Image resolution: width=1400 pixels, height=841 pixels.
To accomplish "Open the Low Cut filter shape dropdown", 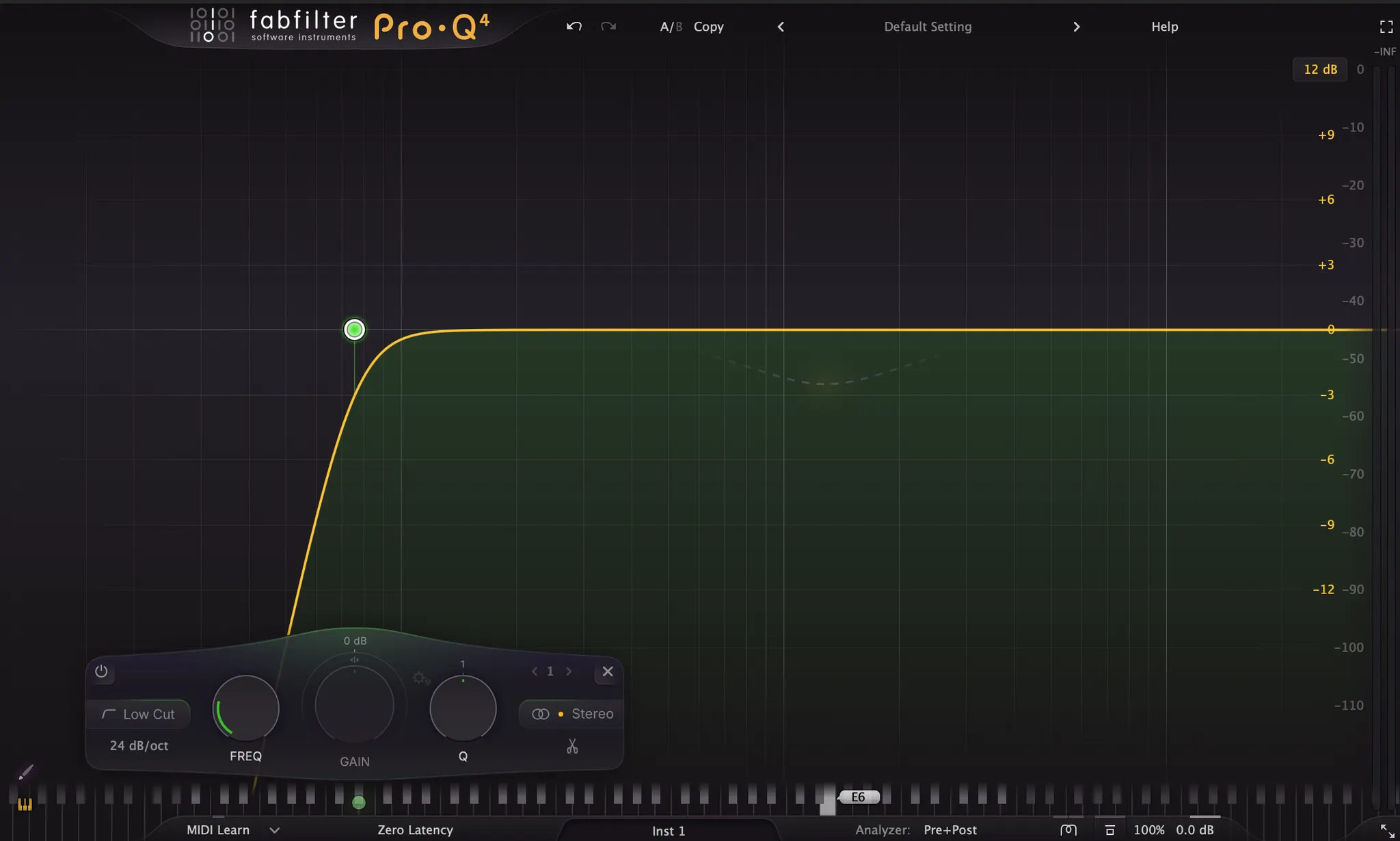I will (139, 714).
